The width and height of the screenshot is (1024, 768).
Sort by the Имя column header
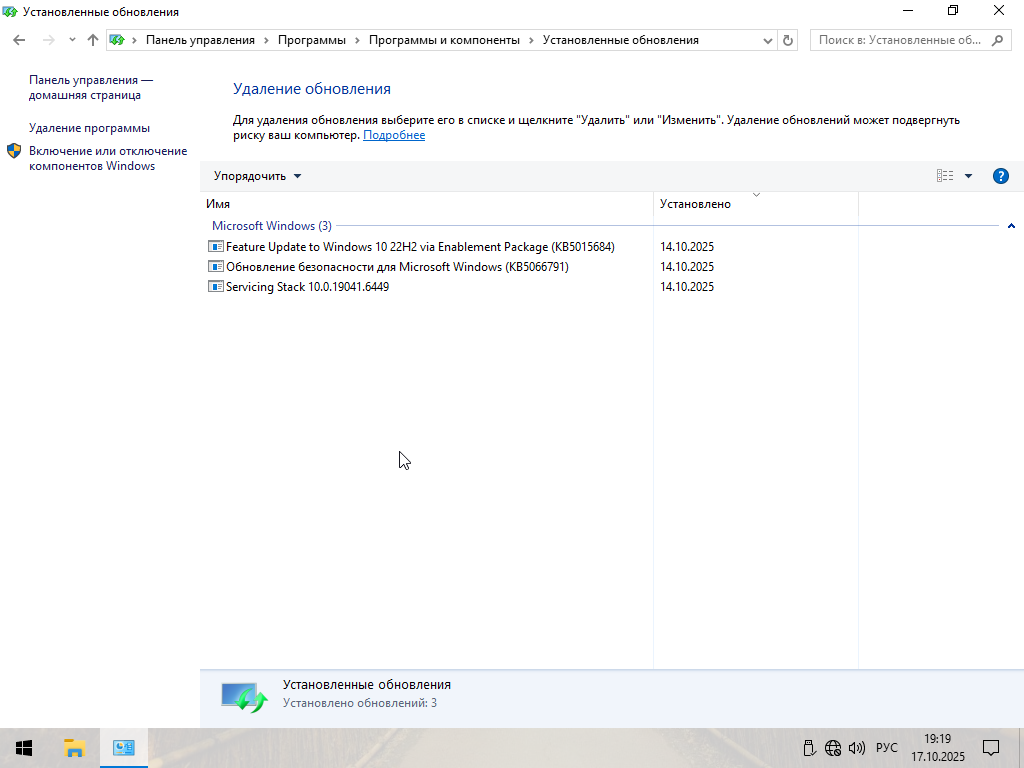[218, 204]
